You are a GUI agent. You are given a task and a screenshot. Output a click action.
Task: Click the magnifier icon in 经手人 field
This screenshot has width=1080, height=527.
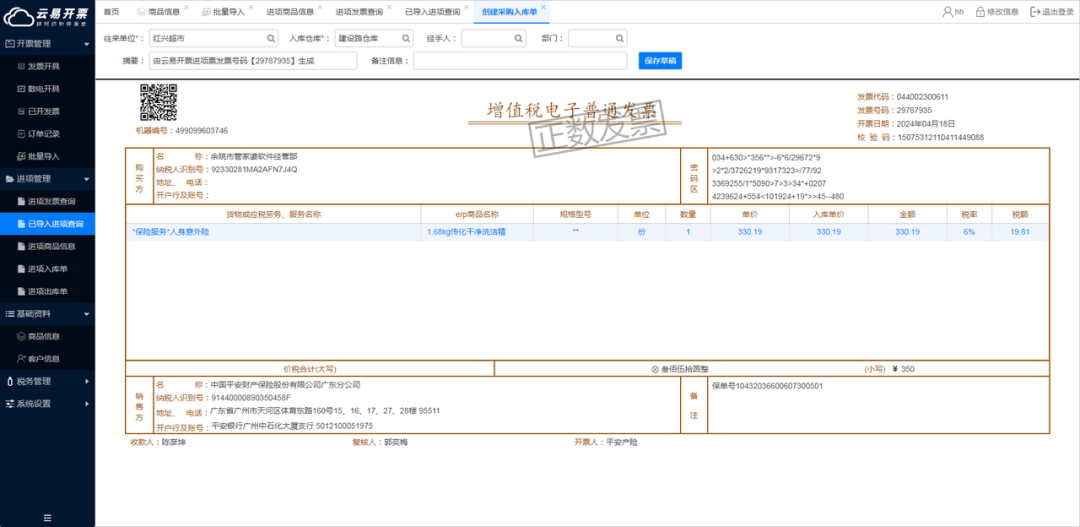tap(519, 38)
